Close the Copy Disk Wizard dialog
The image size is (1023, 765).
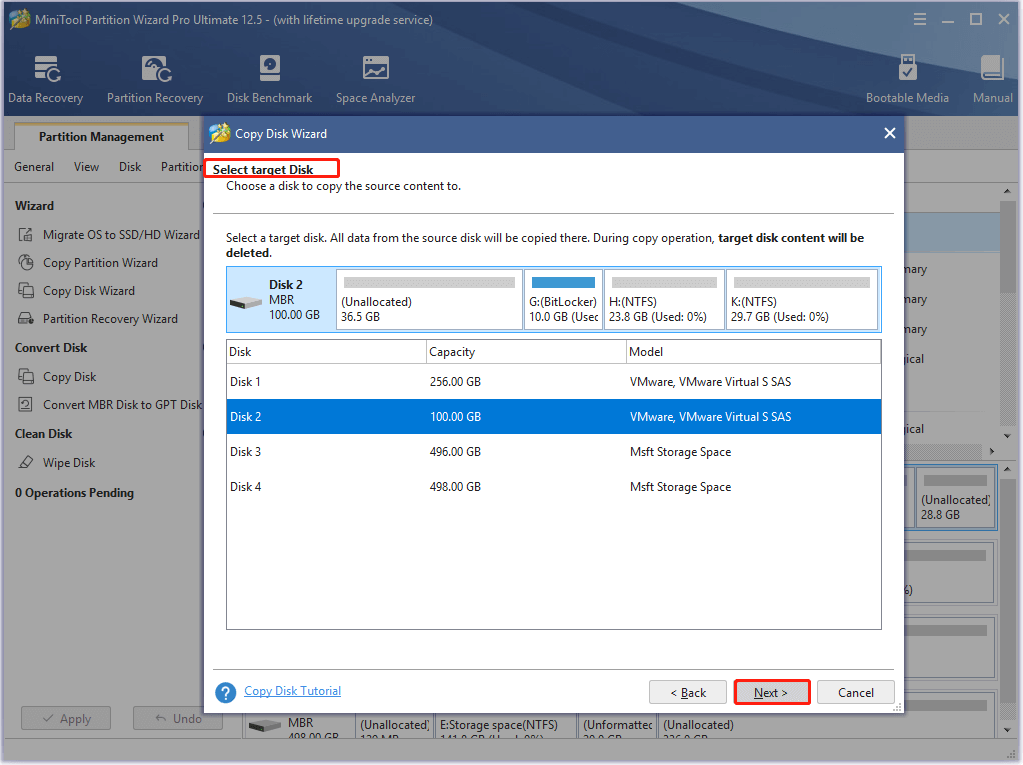(889, 133)
